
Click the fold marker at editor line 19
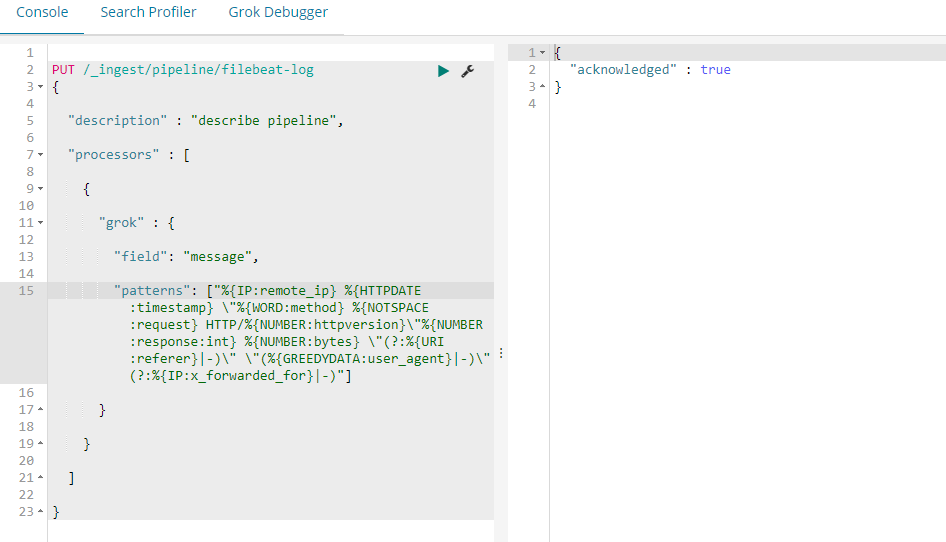point(40,444)
